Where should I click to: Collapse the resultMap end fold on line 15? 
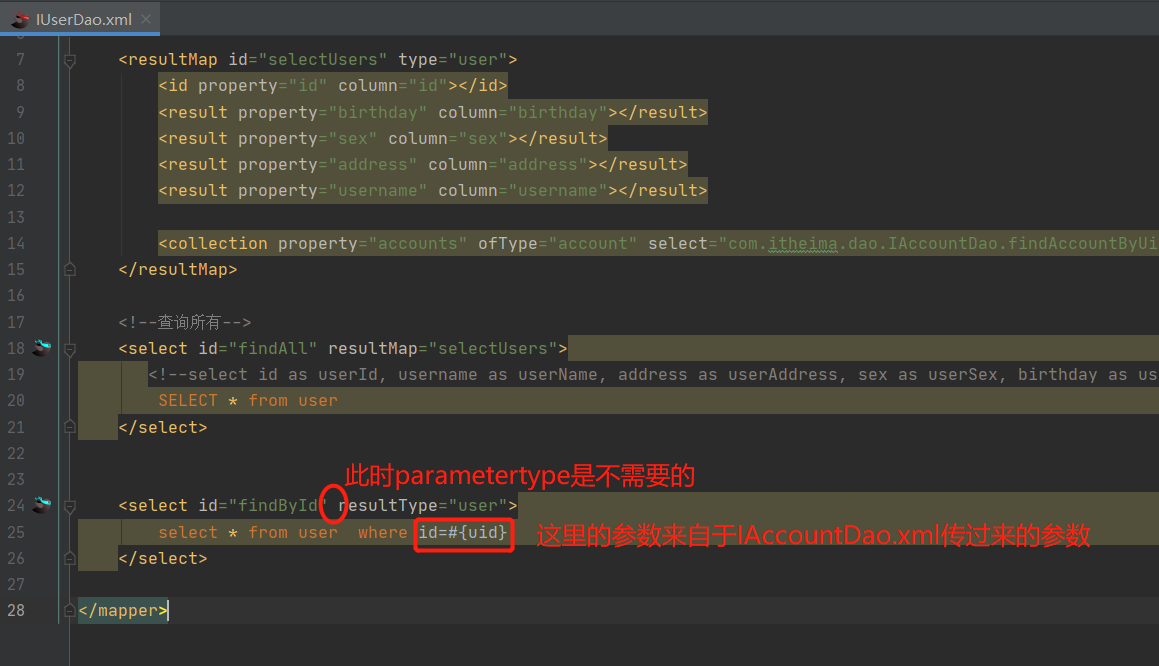pyautogui.click(x=69, y=270)
